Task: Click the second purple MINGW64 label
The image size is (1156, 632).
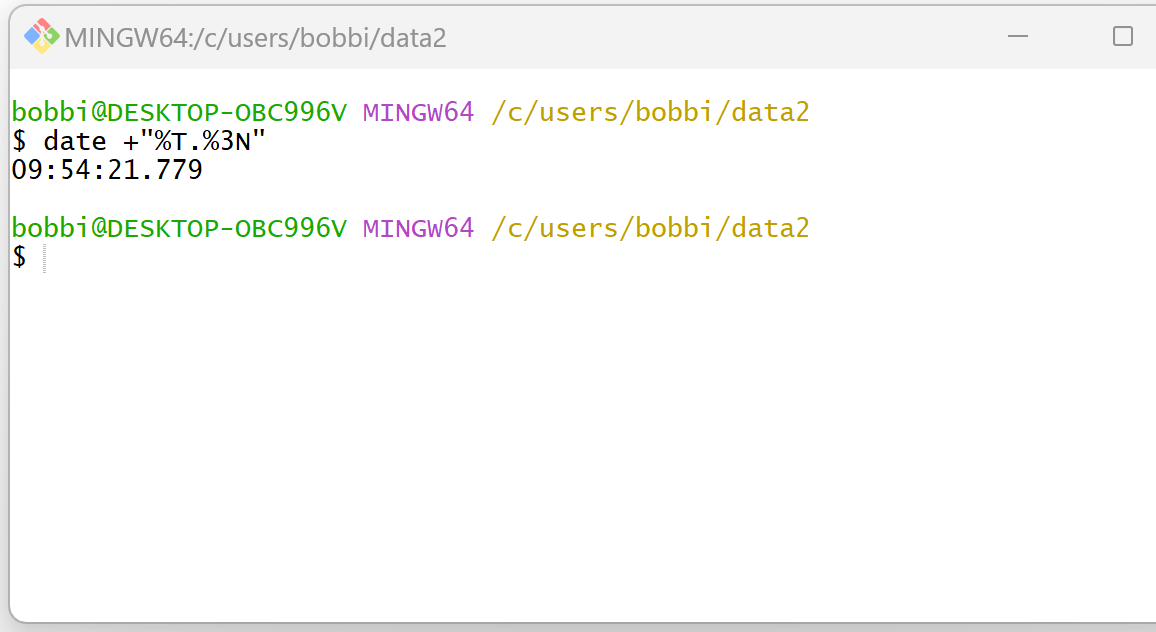Action: [x=418, y=228]
